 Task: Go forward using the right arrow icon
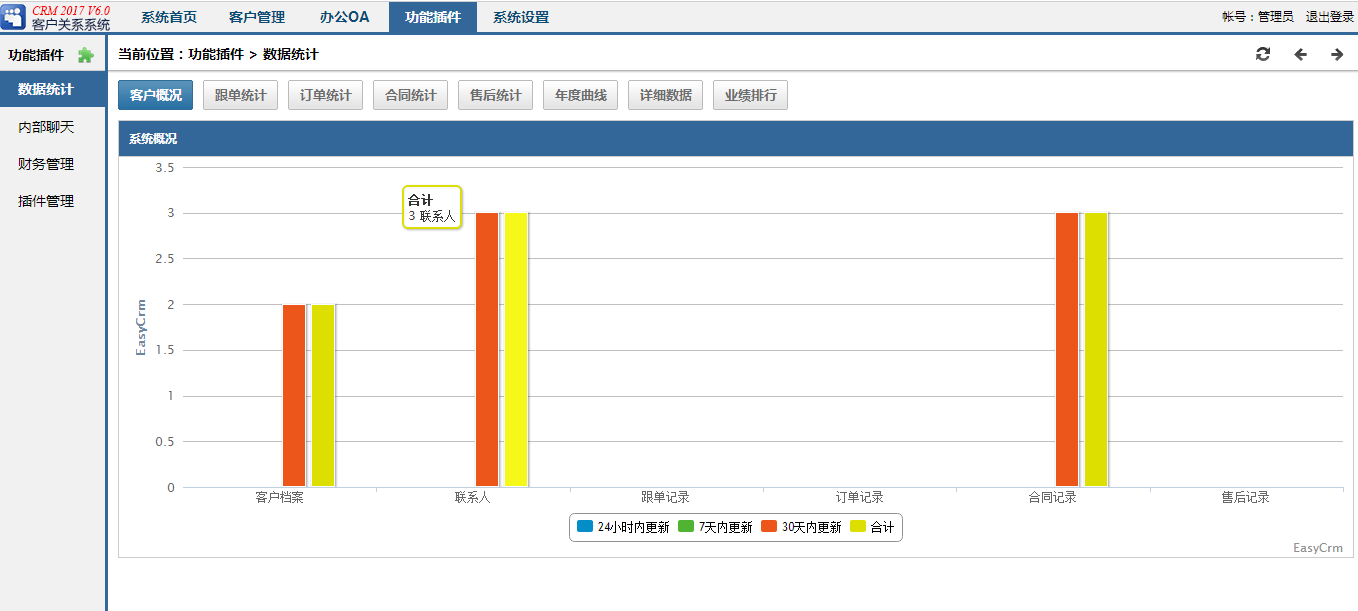(x=1337, y=54)
